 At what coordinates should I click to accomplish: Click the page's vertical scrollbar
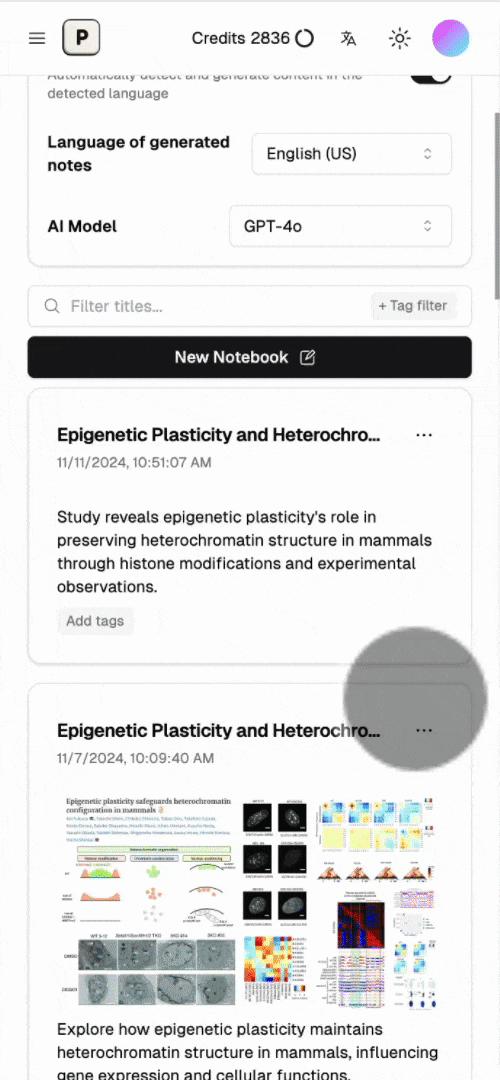pos(497,207)
